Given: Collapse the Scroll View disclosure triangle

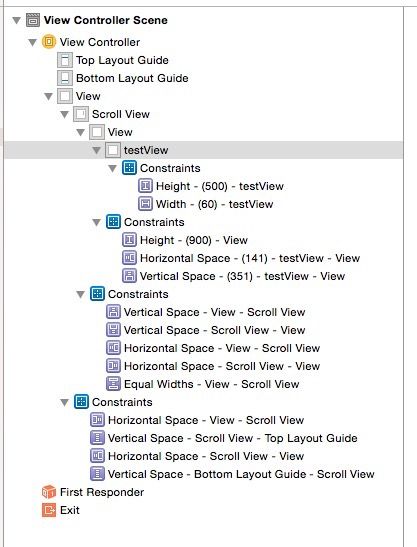Looking at the screenshot, I should point(65,114).
